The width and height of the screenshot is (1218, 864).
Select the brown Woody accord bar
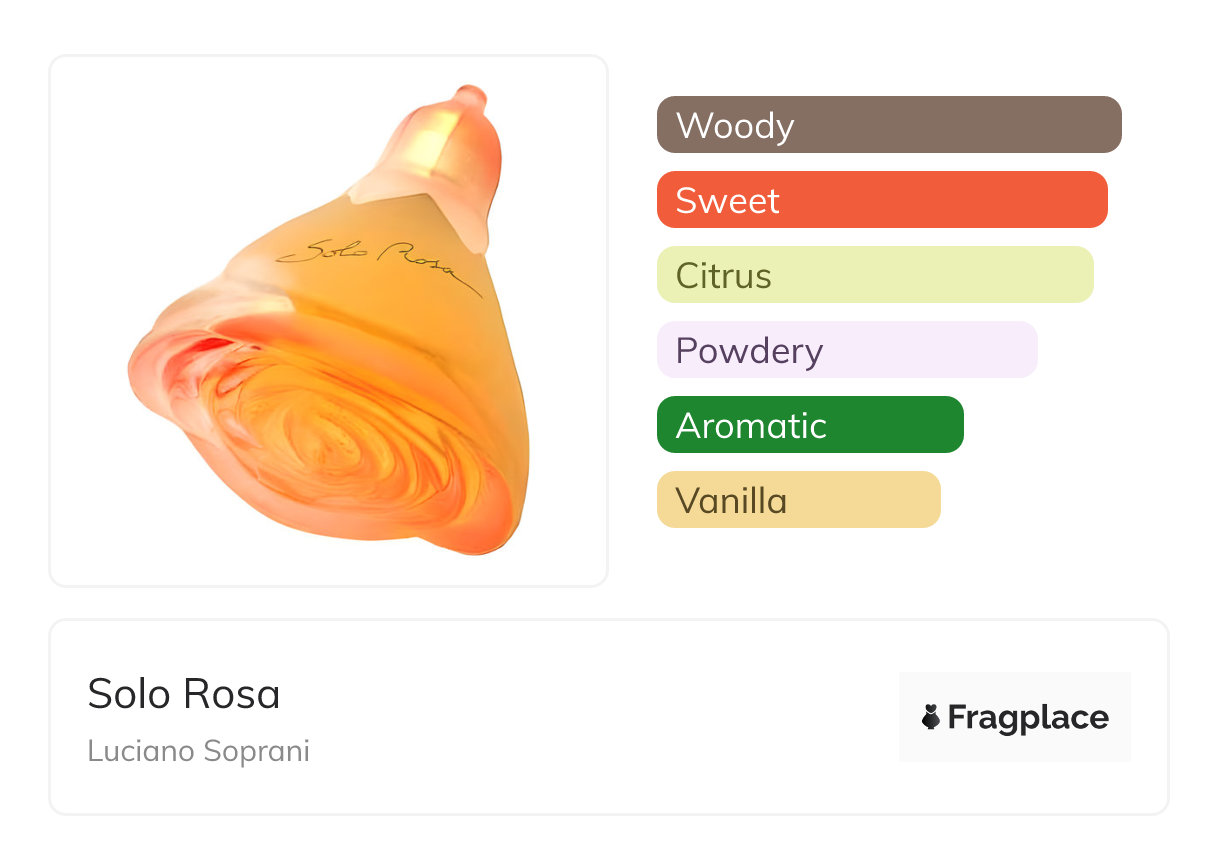(x=888, y=125)
